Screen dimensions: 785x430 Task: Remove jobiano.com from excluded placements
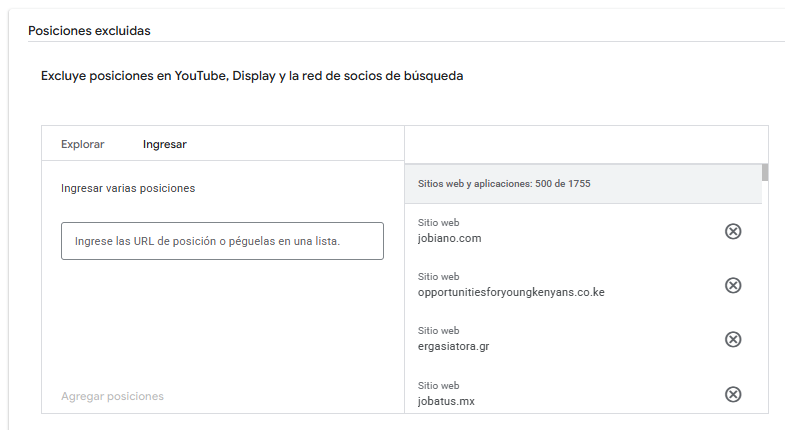pos(733,231)
